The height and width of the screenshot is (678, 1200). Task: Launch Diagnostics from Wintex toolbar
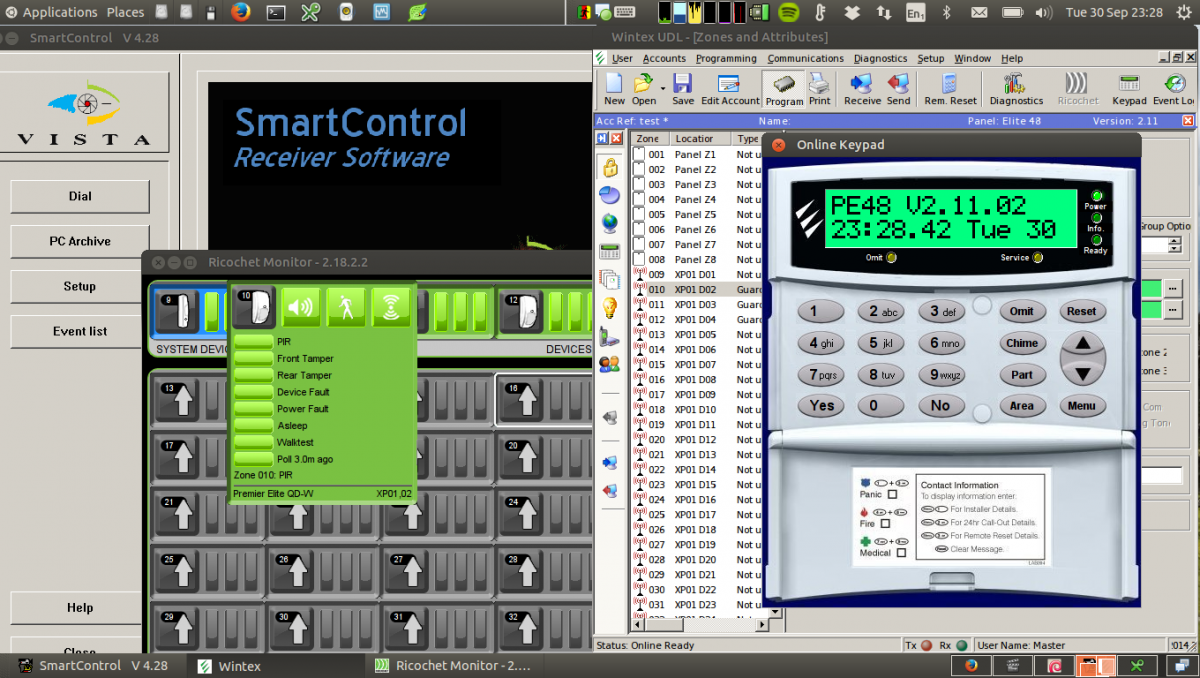1016,89
